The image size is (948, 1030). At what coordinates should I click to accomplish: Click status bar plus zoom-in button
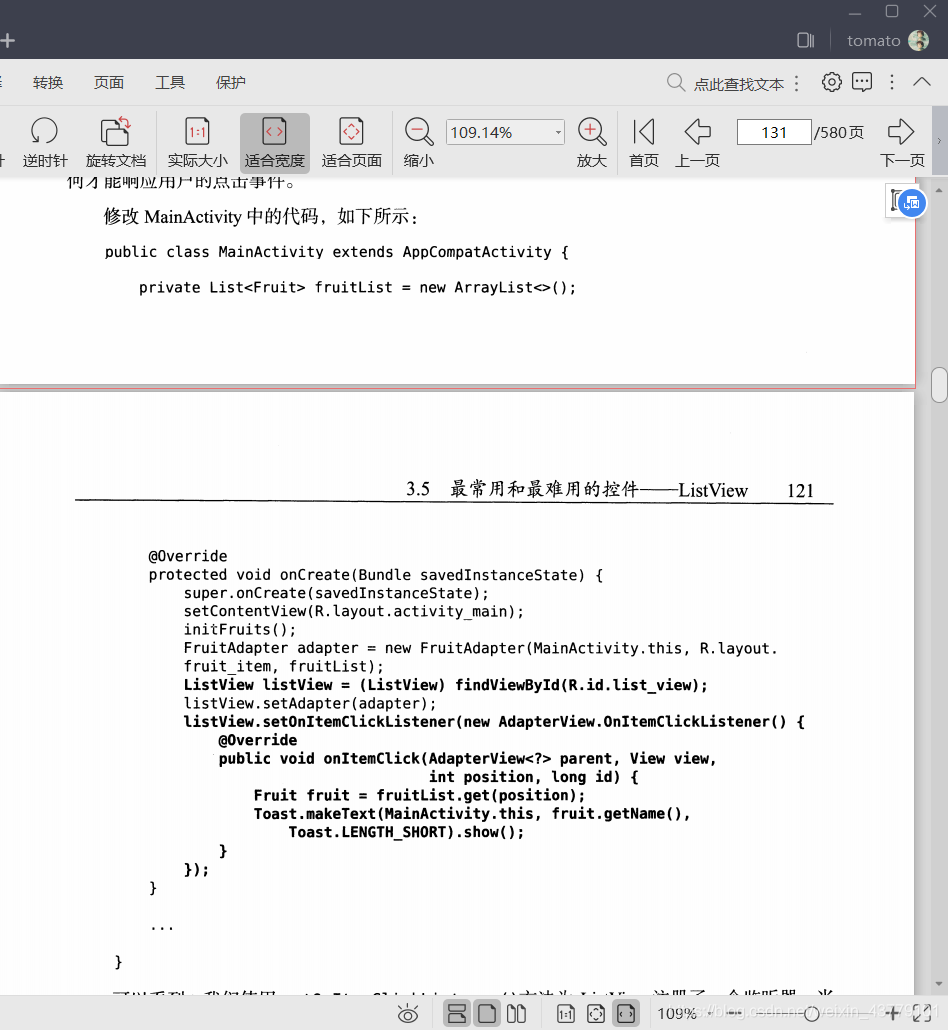(892, 1013)
